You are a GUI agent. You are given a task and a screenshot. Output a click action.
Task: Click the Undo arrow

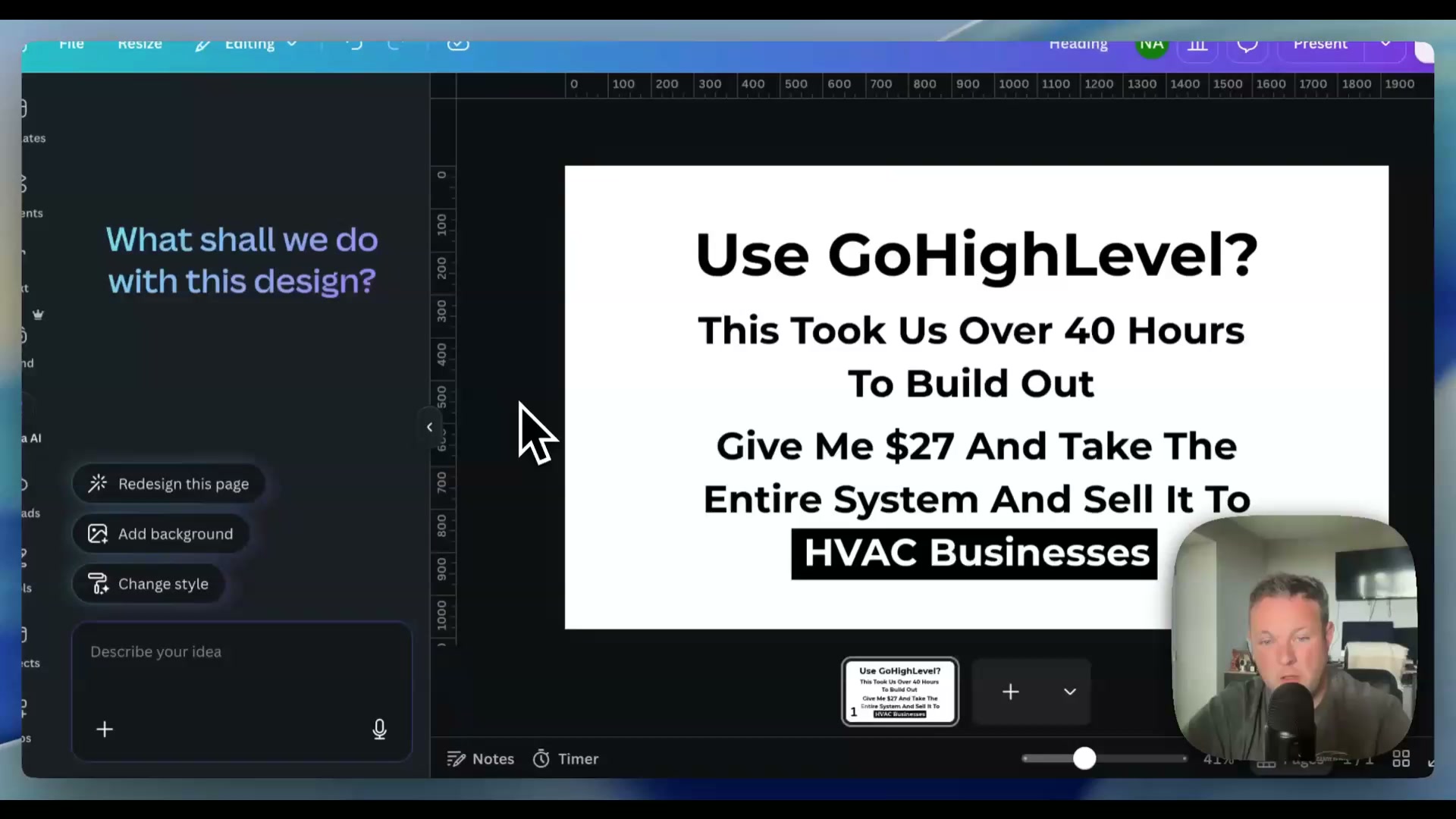tap(354, 45)
